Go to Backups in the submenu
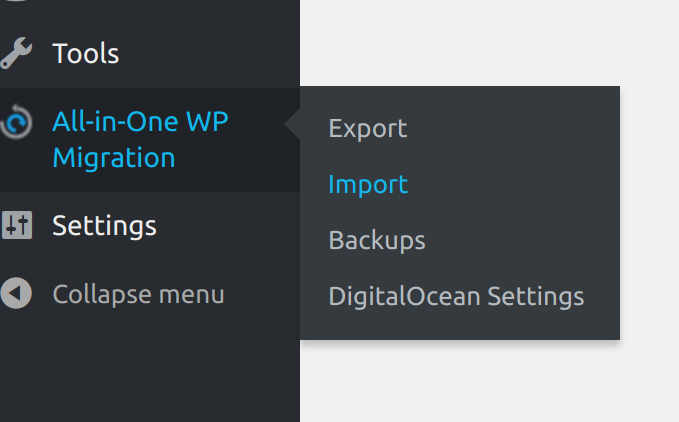 (x=377, y=240)
